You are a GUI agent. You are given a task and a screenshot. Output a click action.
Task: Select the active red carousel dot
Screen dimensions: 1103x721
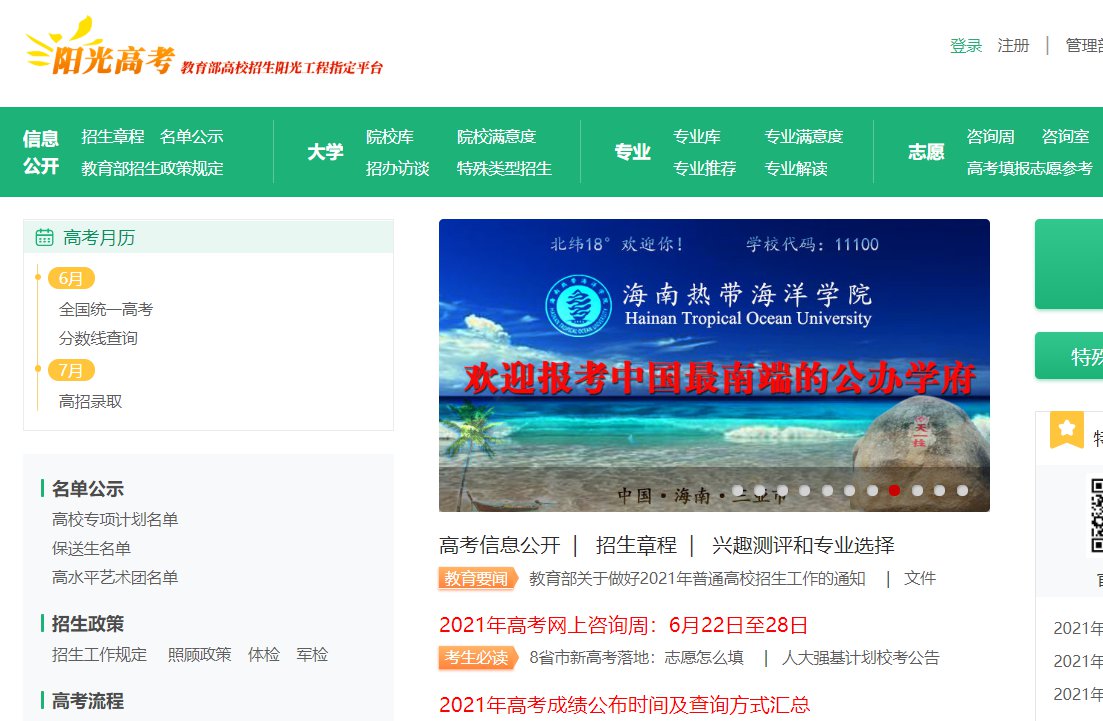point(894,490)
